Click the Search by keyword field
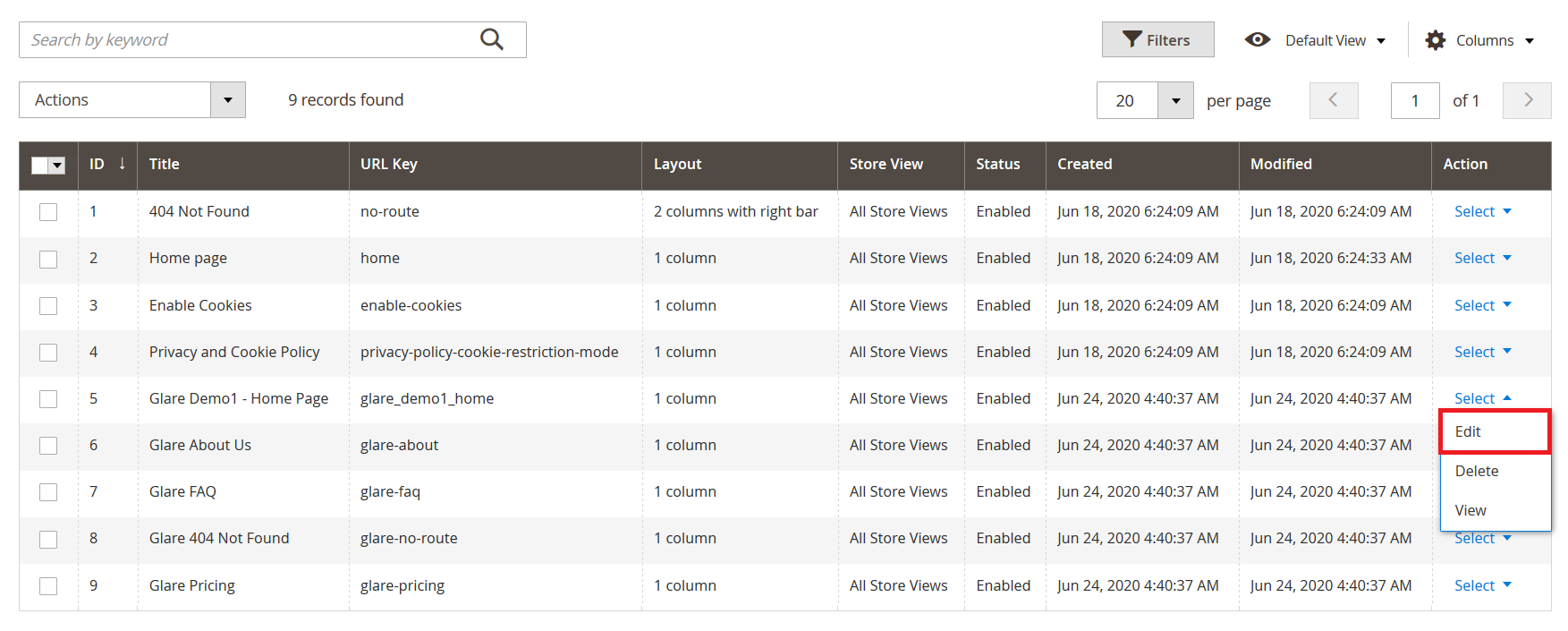The width and height of the screenshot is (1568, 631). tap(250, 40)
